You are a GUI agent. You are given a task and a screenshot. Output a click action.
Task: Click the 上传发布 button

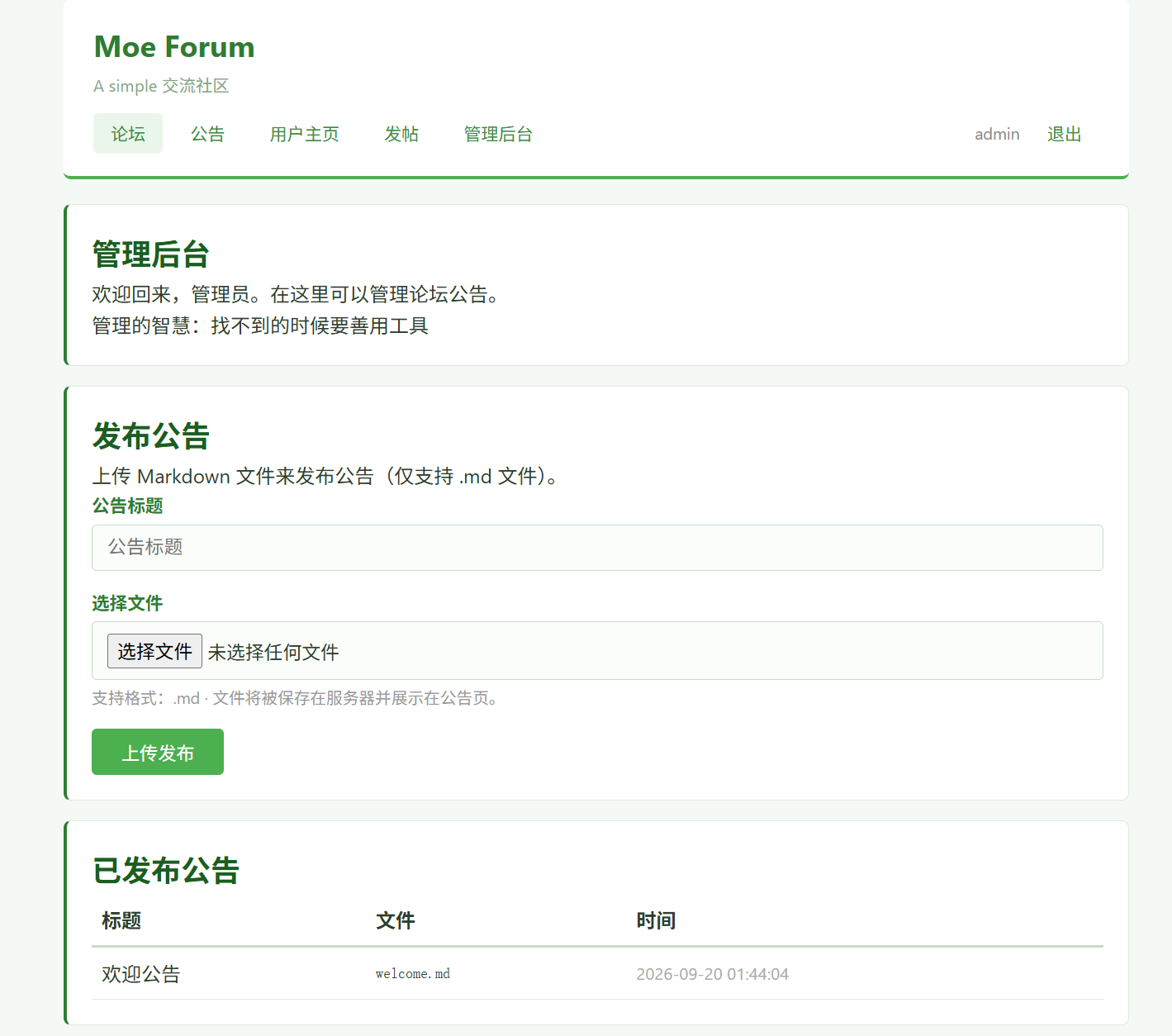click(x=158, y=752)
